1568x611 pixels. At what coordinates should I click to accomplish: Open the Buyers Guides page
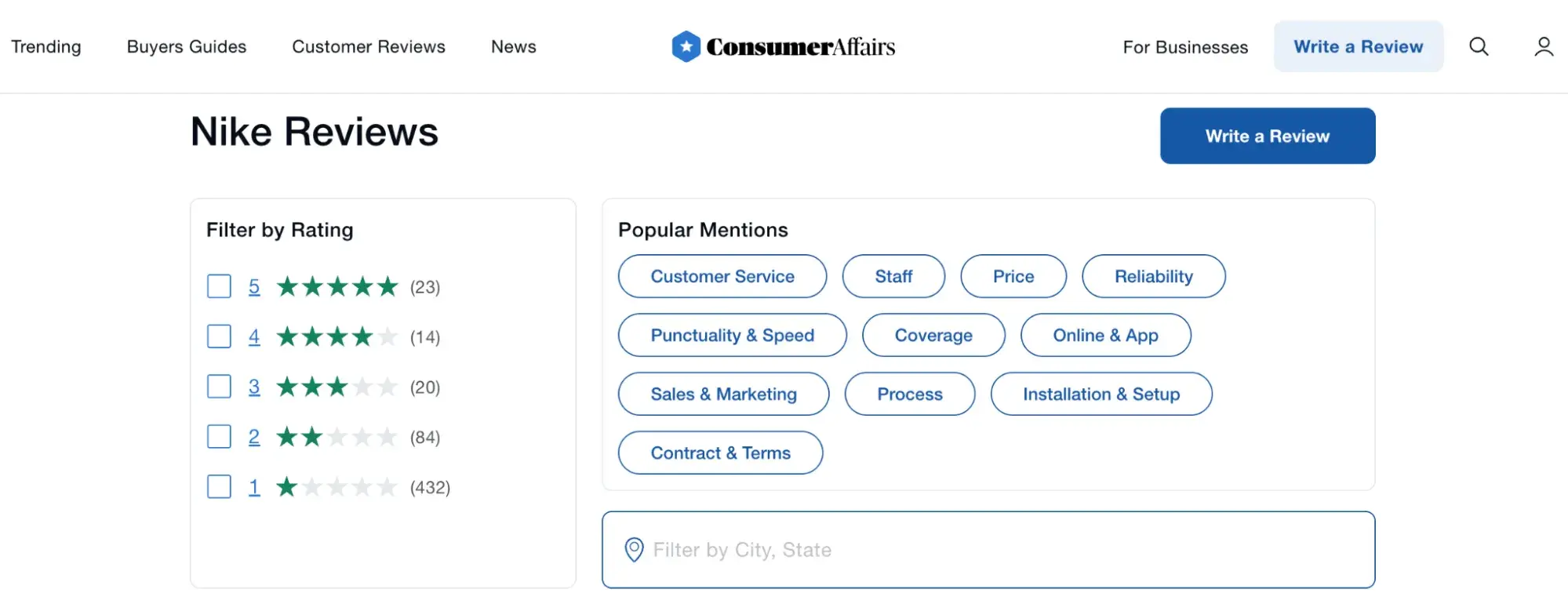187,46
